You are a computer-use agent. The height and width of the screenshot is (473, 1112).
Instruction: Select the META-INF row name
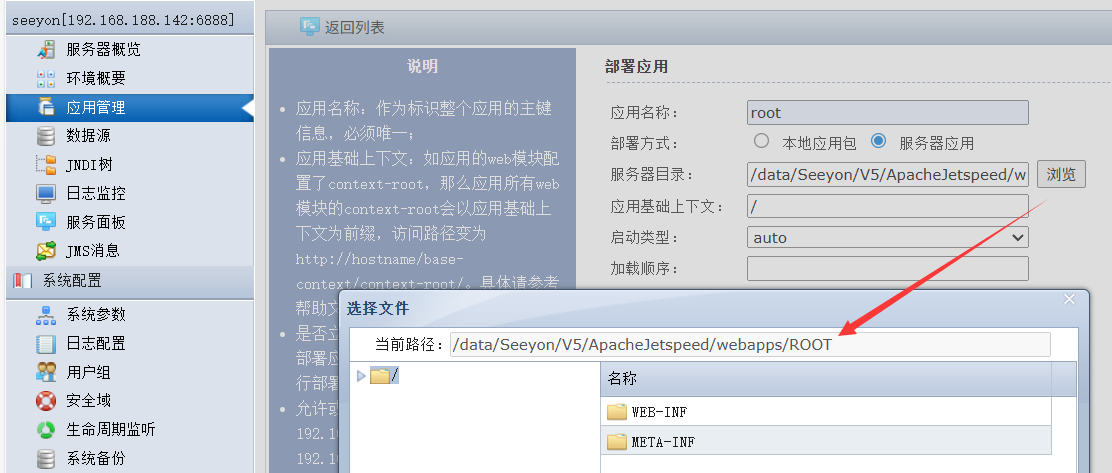(663, 442)
